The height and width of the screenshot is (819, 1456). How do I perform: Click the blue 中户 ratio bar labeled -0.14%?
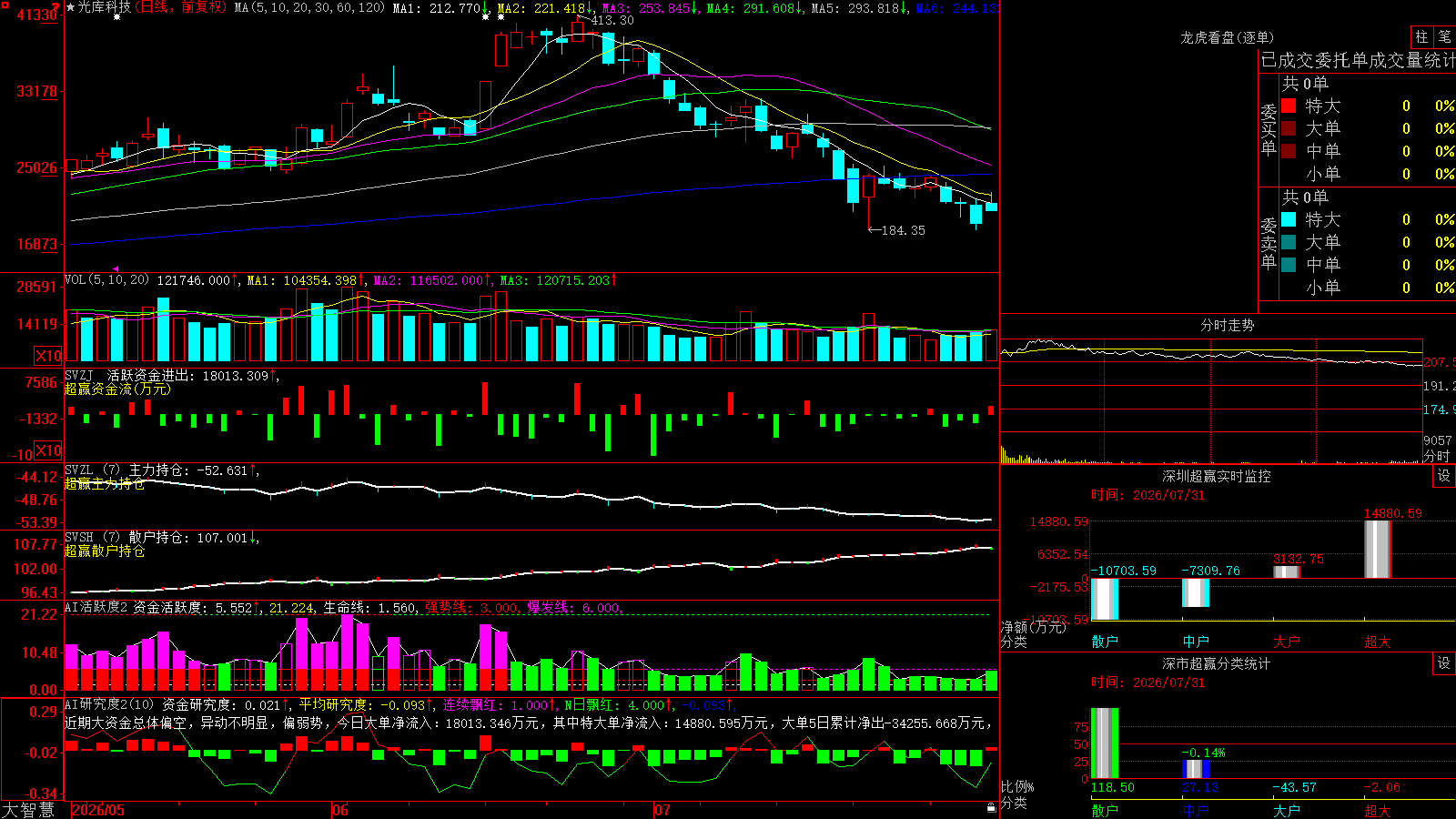pos(1196,769)
